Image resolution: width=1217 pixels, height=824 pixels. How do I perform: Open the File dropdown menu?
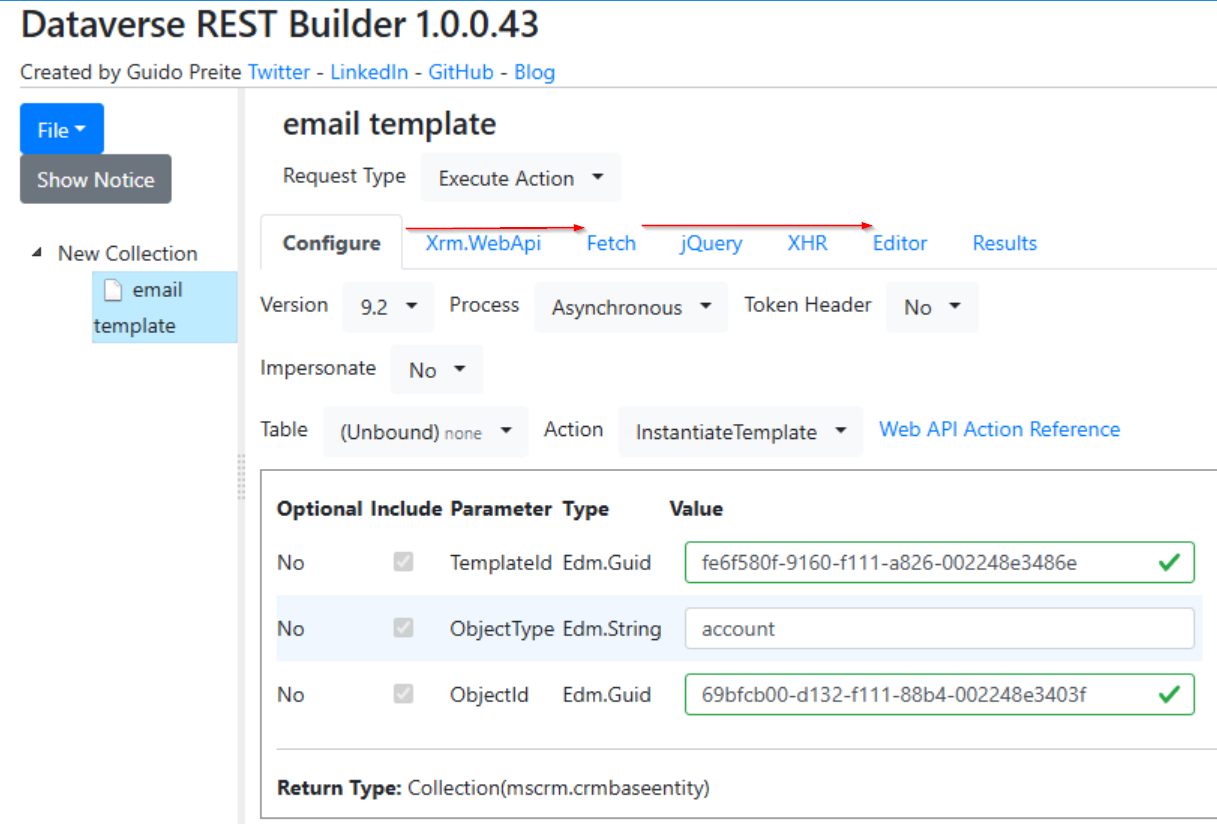(x=61, y=130)
